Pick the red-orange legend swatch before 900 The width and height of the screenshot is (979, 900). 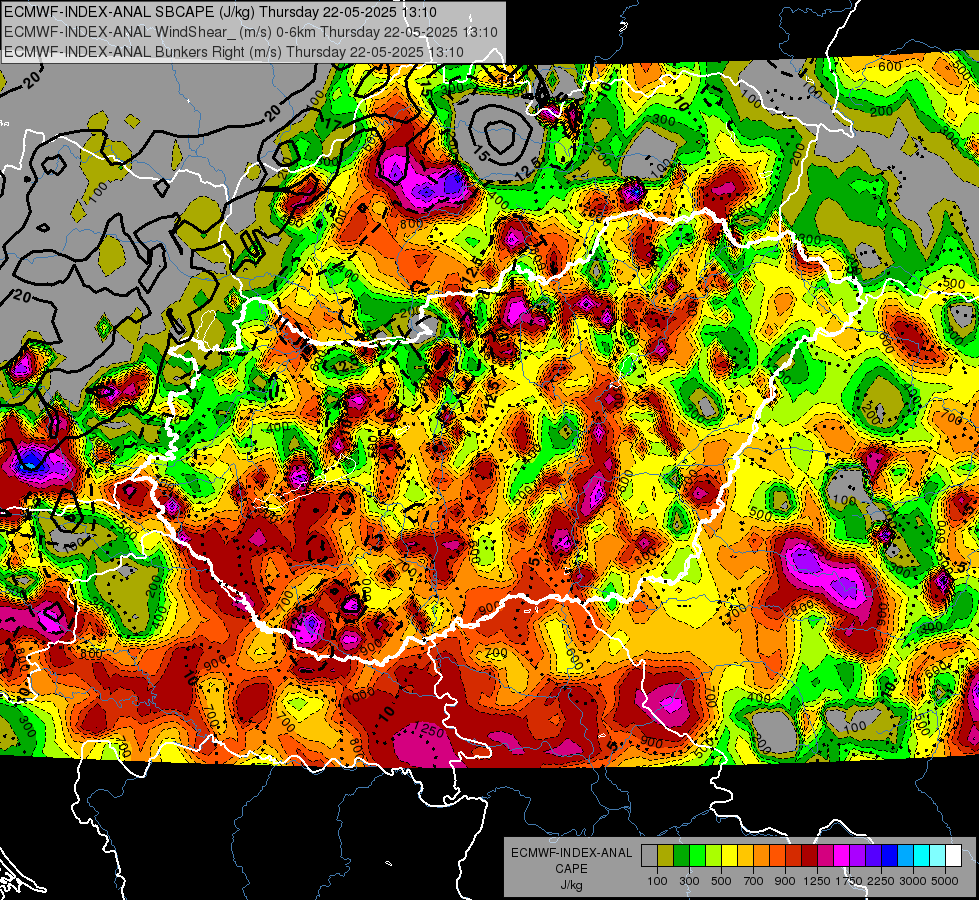click(x=777, y=855)
